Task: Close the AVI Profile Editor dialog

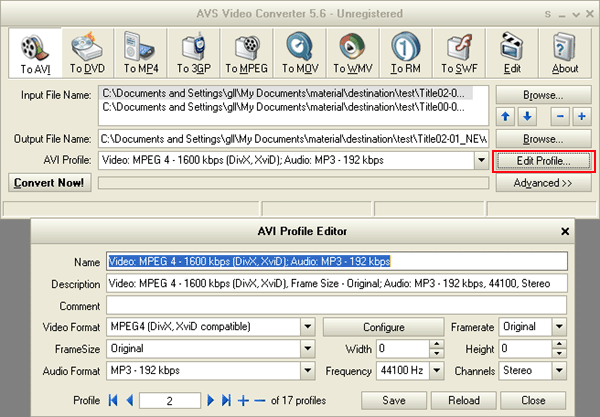Action: coord(565,231)
